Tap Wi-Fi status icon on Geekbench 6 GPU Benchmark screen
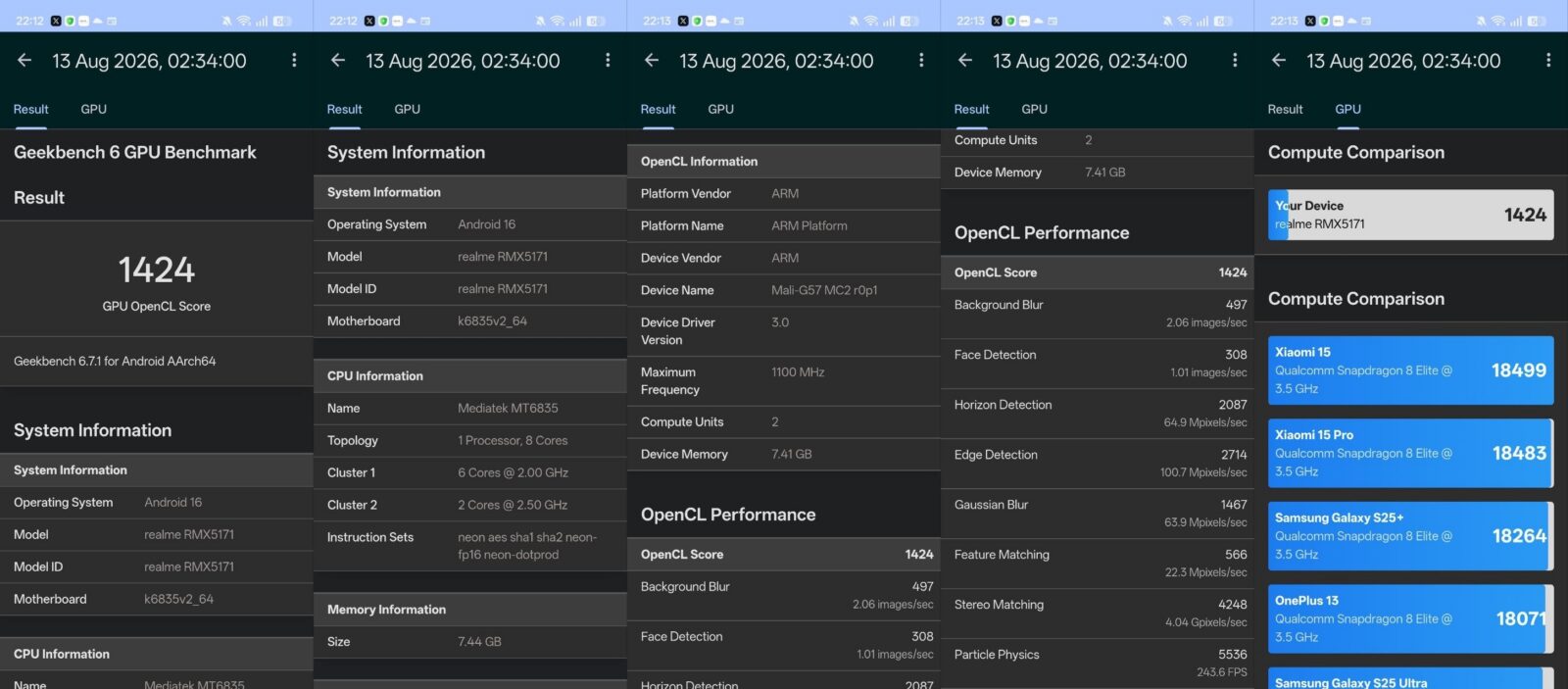The width and height of the screenshot is (1568, 689). pyautogui.click(x=244, y=21)
